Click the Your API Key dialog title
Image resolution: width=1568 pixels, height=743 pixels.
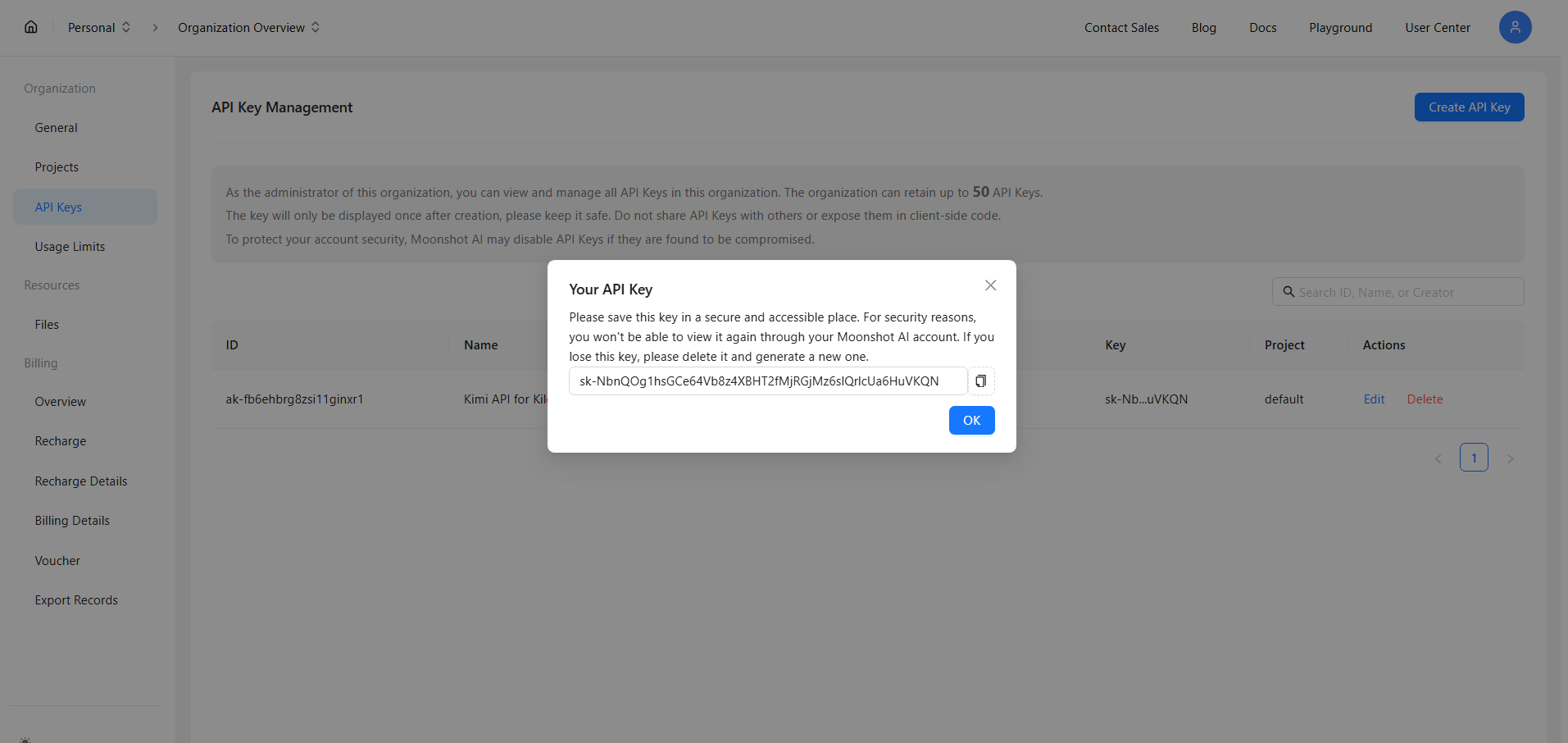click(611, 289)
